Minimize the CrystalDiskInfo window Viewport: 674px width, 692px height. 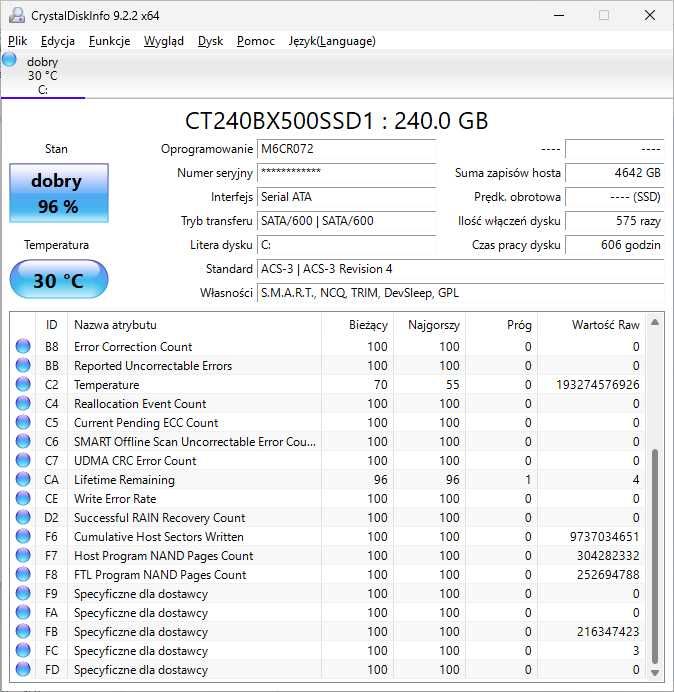click(559, 15)
